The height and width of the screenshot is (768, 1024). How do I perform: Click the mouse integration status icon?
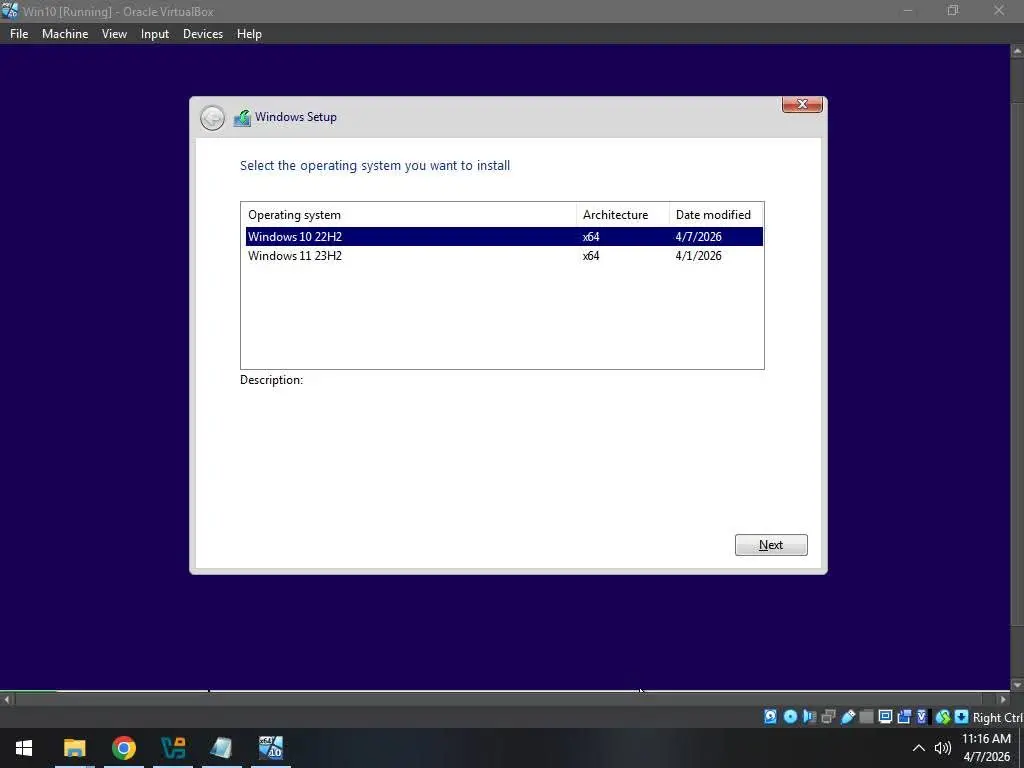click(x=942, y=717)
